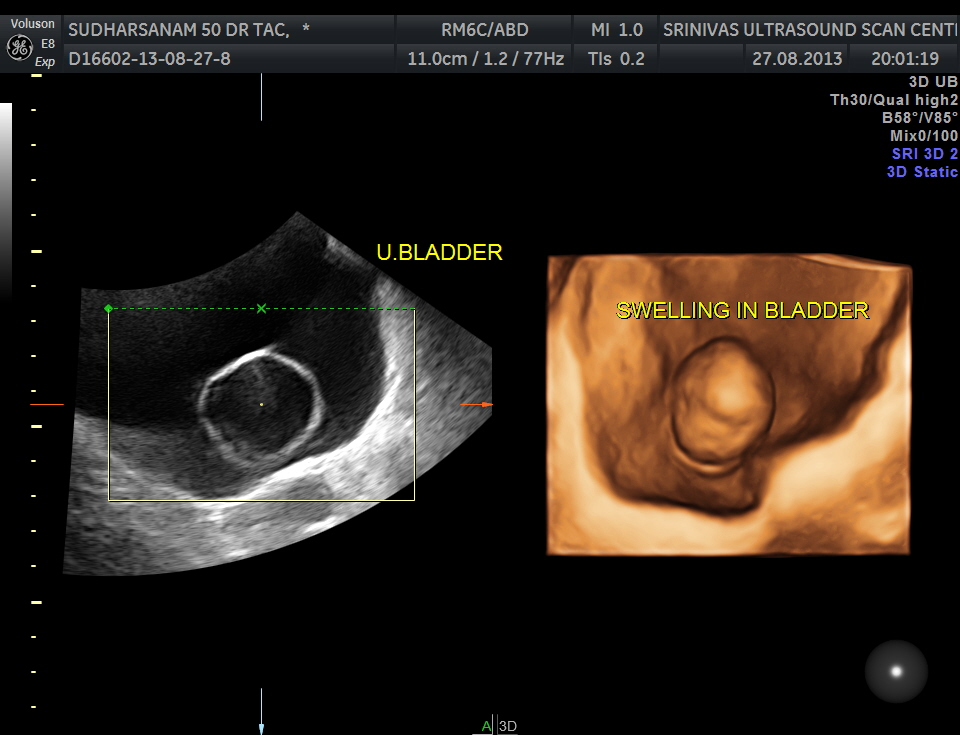This screenshot has height=735, width=960.
Task: Click the orange line marker on left edge
Action: click(x=47, y=404)
